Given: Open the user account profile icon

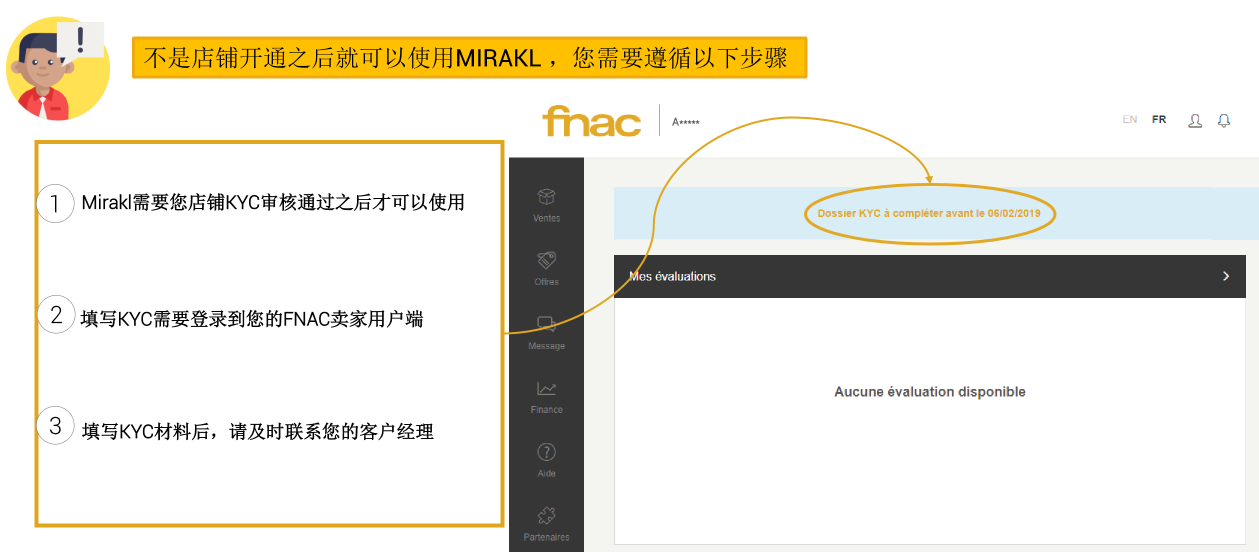Looking at the screenshot, I should point(1194,121).
